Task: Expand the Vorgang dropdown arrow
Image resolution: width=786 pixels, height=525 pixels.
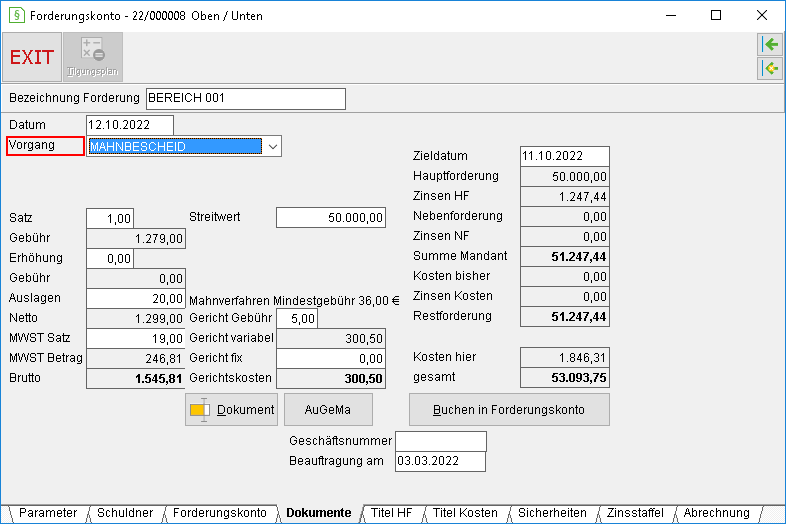Action: [x=272, y=146]
